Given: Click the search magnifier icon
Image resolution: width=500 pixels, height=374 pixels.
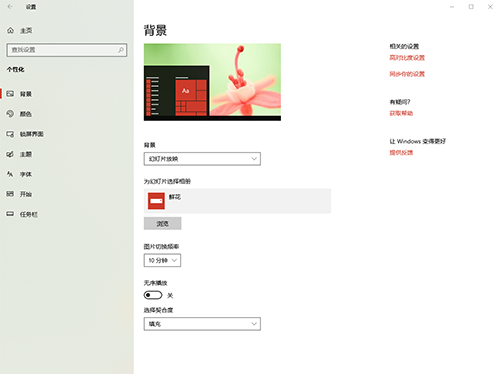Looking at the screenshot, I should pos(121,50).
